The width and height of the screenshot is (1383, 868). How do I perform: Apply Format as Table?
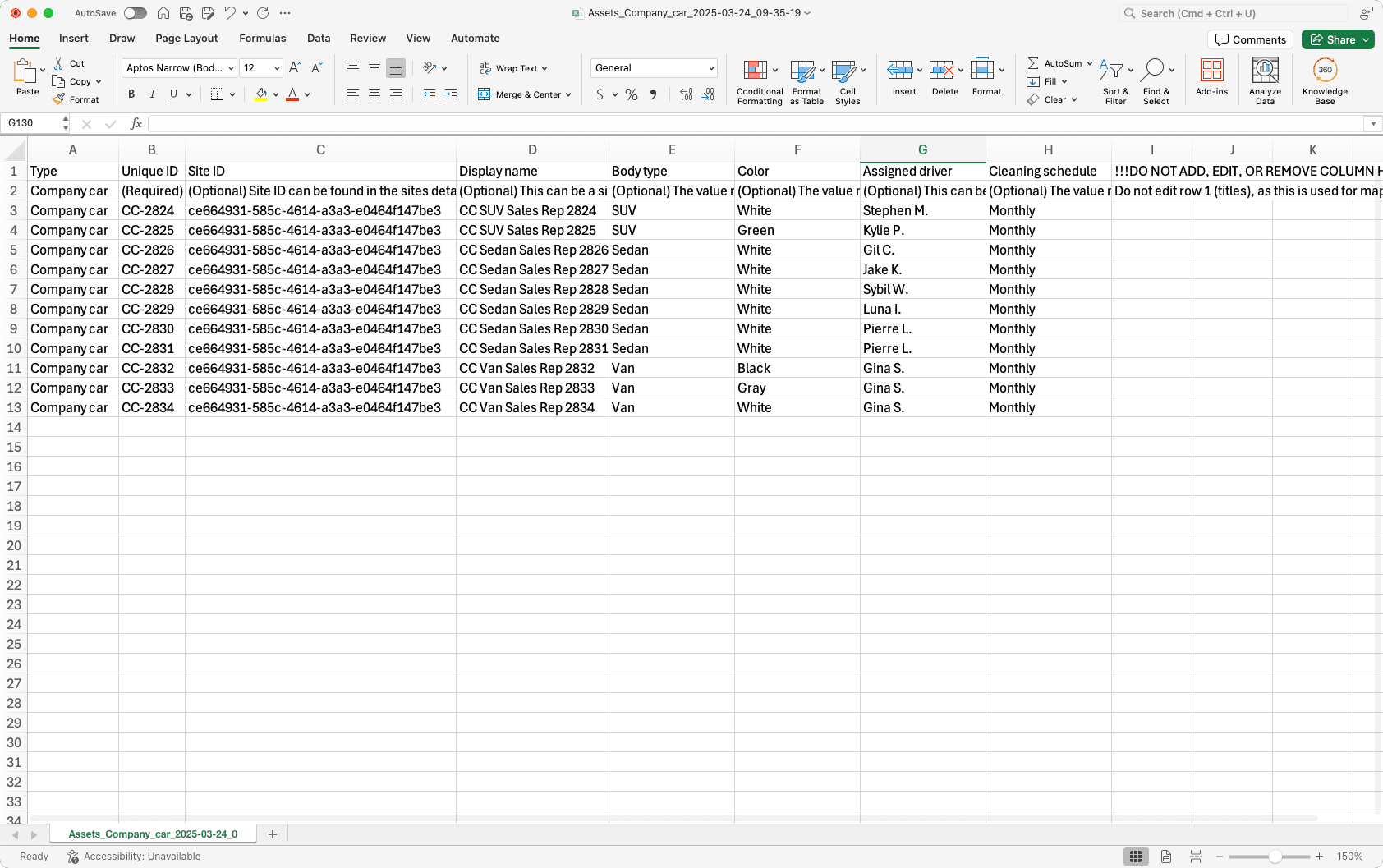pyautogui.click(x=806, y=80)
